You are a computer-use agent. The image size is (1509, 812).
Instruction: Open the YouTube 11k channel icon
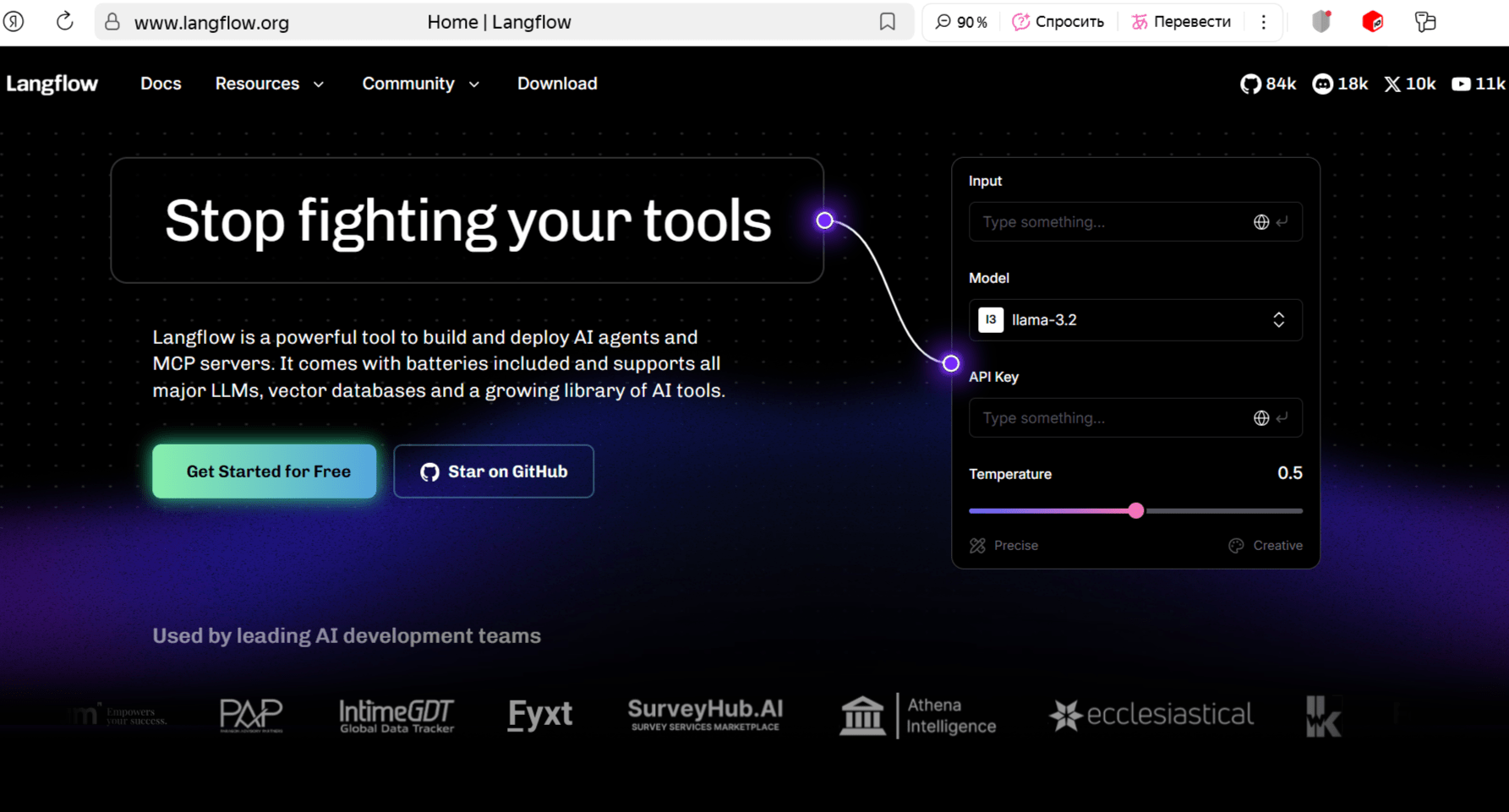tap(1461, 84)
